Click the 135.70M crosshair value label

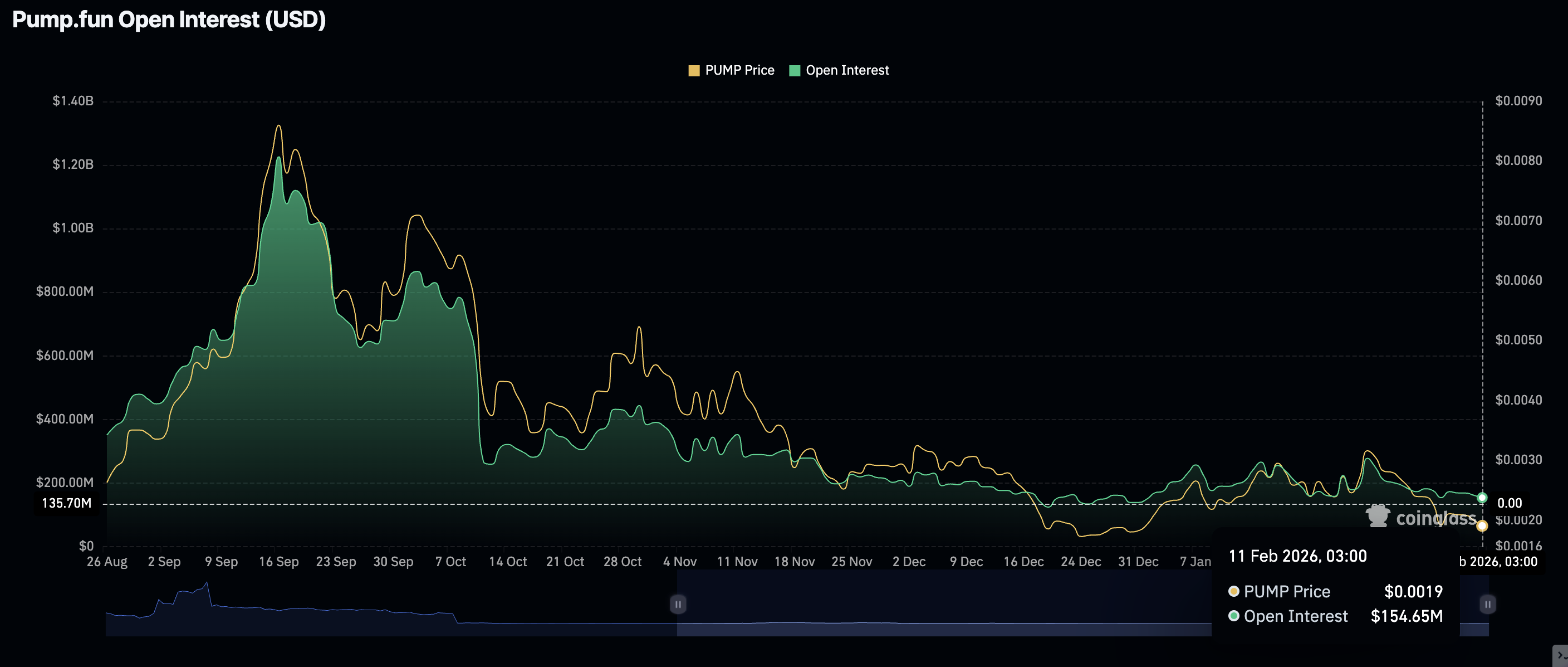pyautogui.click(x=66, y=503)
